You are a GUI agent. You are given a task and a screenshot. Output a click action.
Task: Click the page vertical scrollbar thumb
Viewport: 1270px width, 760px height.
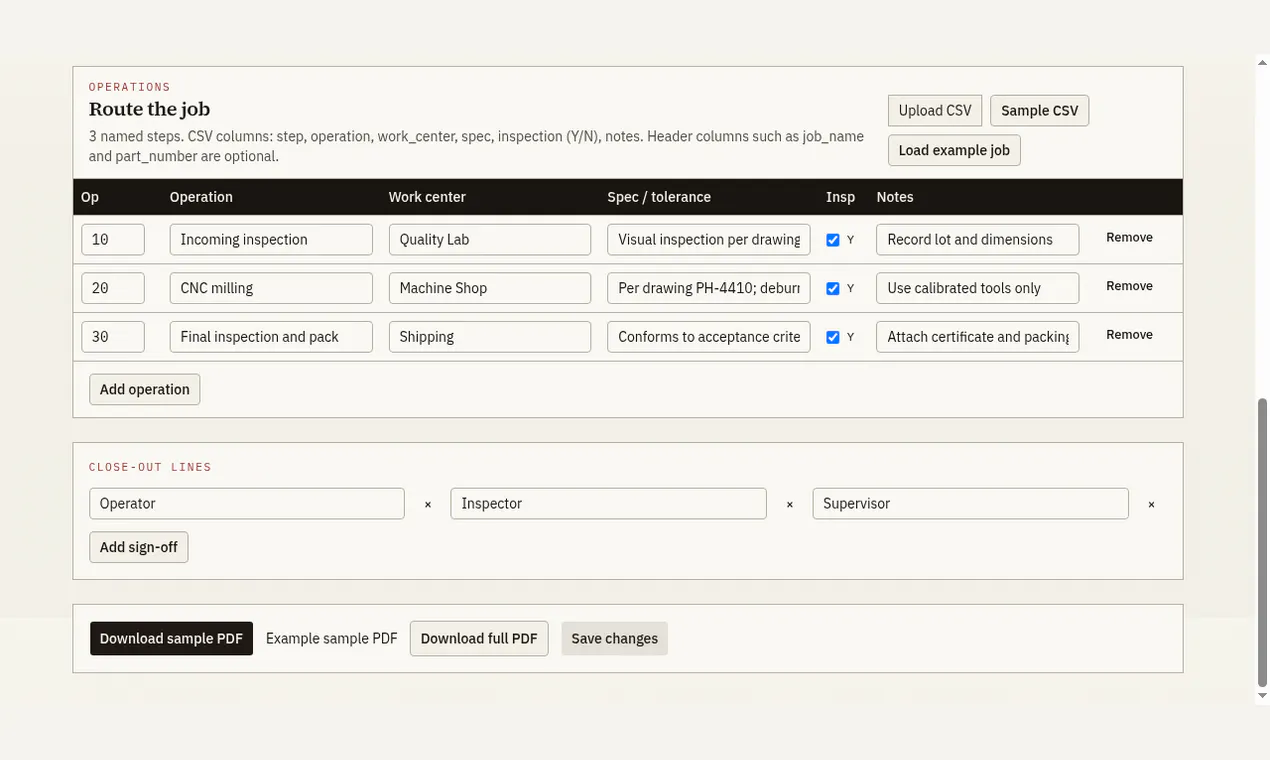tap(1262, 541)
